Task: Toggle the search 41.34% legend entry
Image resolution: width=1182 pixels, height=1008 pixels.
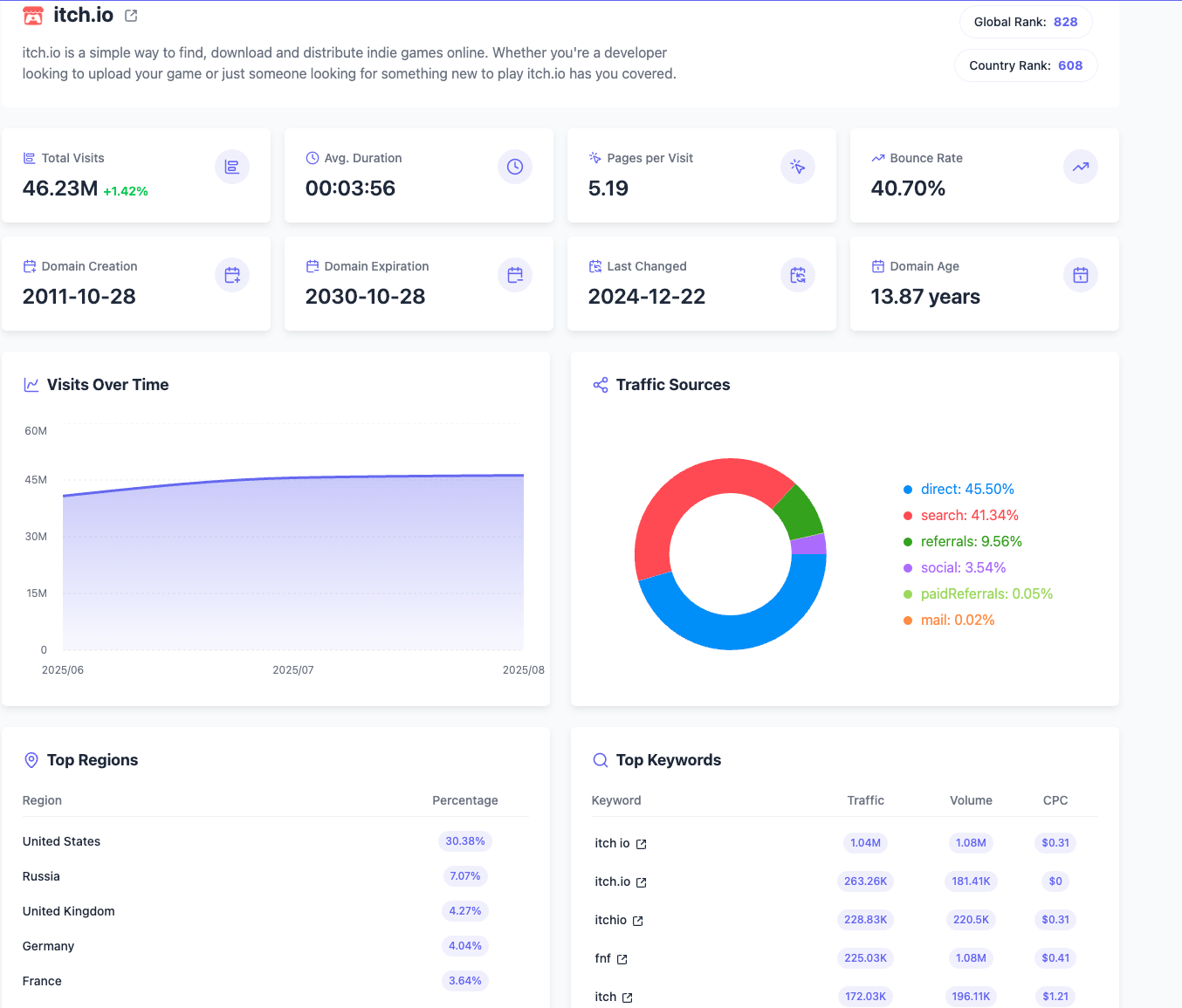Action: click(x=960, y=516)
